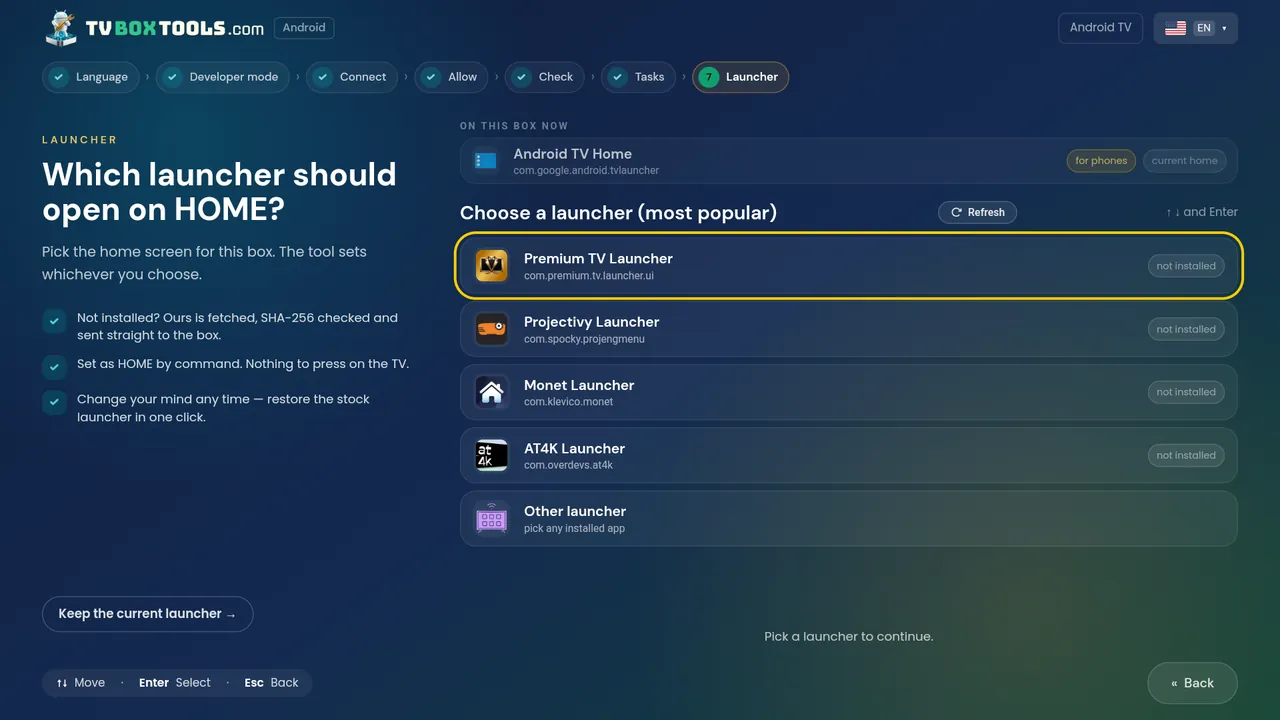The height and width of the screenshot is (720, 1280).
Task: Click the 'Set as HOME by command' checkmark icon
Action: click(54, 367)
